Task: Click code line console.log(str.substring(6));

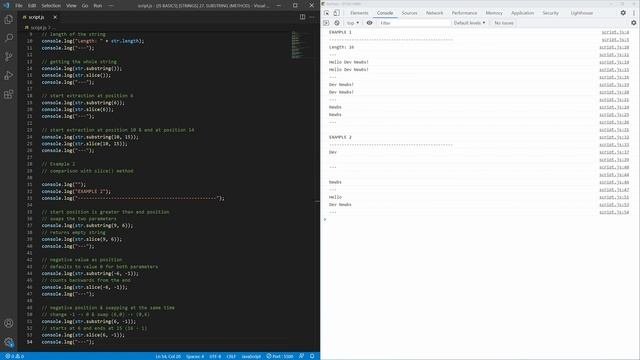Action: click(x=83, y=103)
